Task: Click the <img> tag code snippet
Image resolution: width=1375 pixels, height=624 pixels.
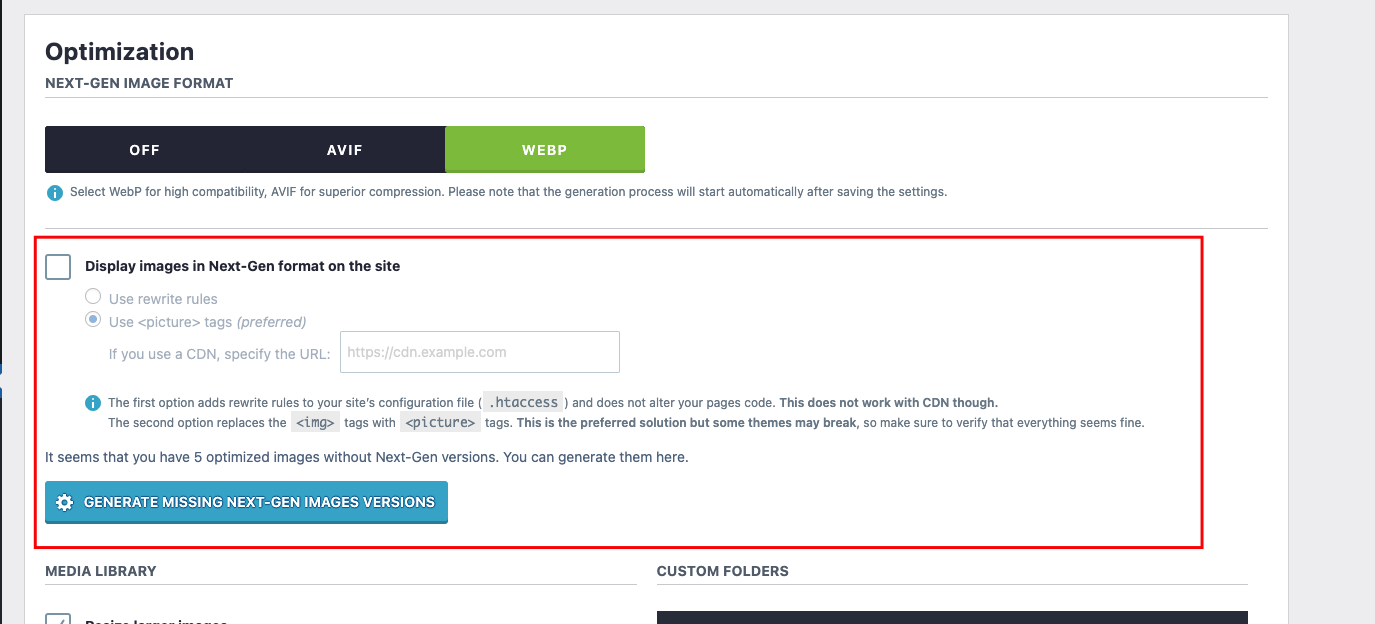Action: (x=315, y=423)
